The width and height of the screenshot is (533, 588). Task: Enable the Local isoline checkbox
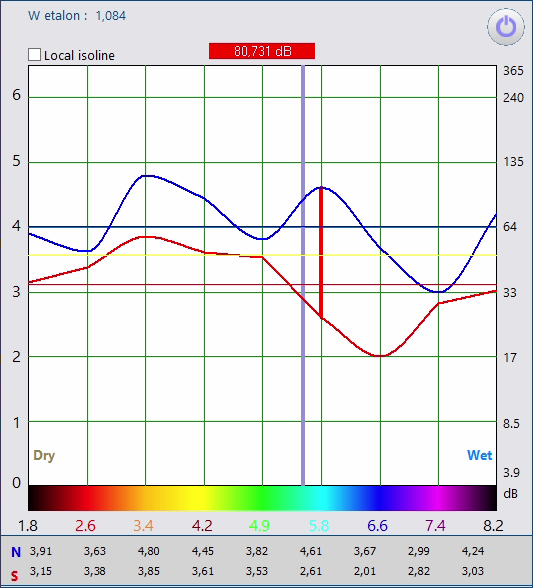point(35,55)
